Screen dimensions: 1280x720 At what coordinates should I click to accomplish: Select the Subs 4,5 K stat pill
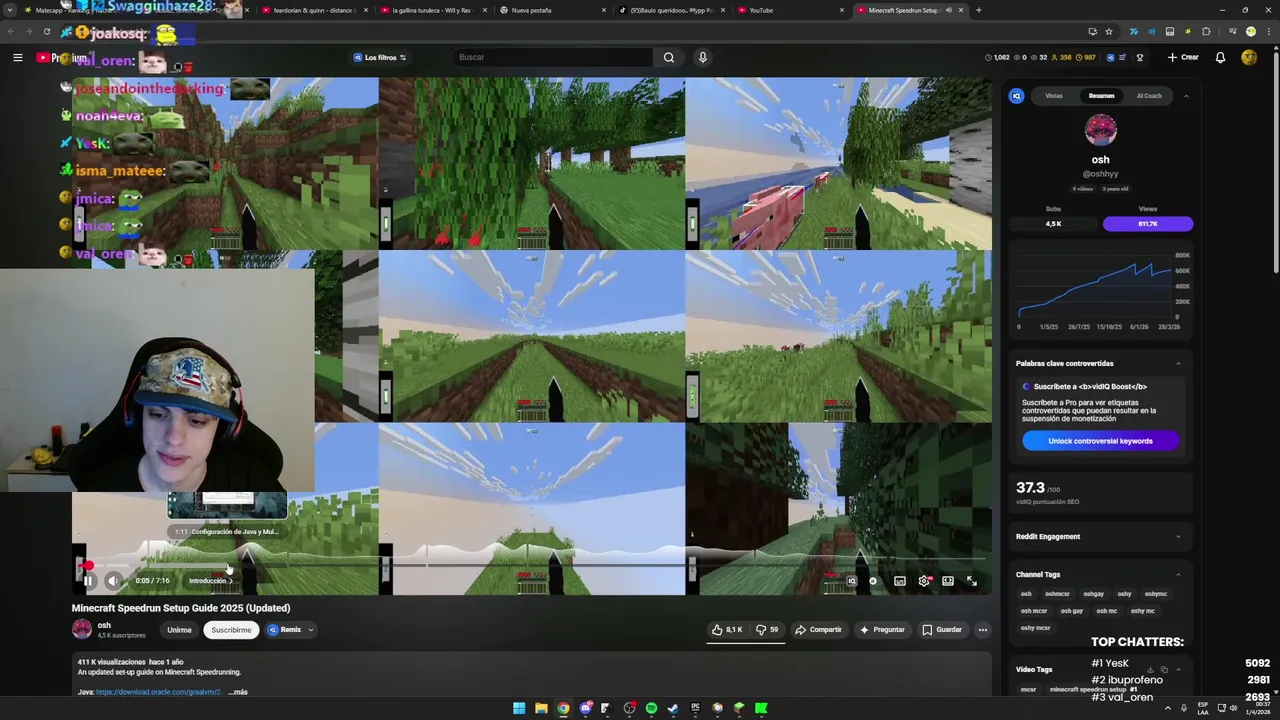click(1053, 224)
